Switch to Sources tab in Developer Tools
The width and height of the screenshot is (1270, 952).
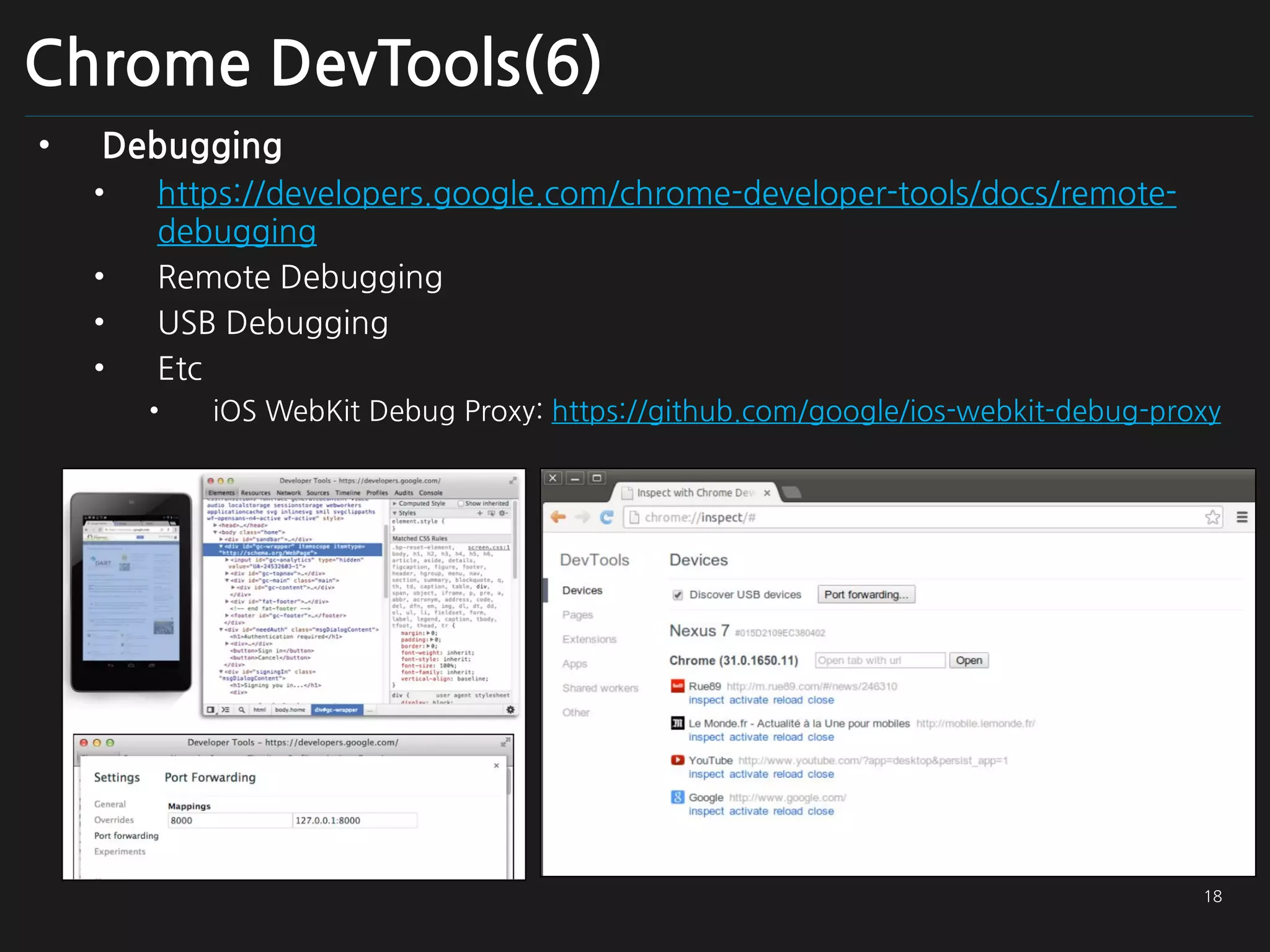coord(318,493)
